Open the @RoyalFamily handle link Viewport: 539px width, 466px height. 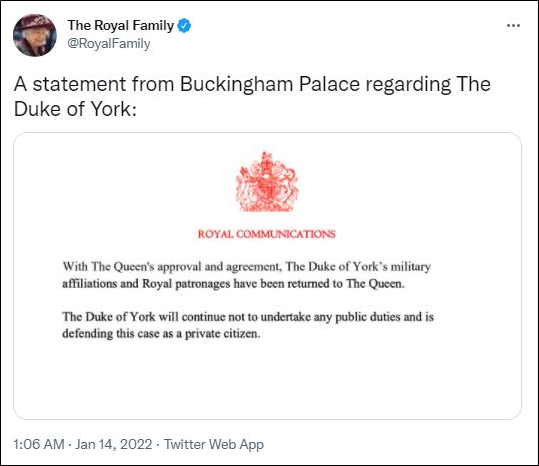(109, 44)
